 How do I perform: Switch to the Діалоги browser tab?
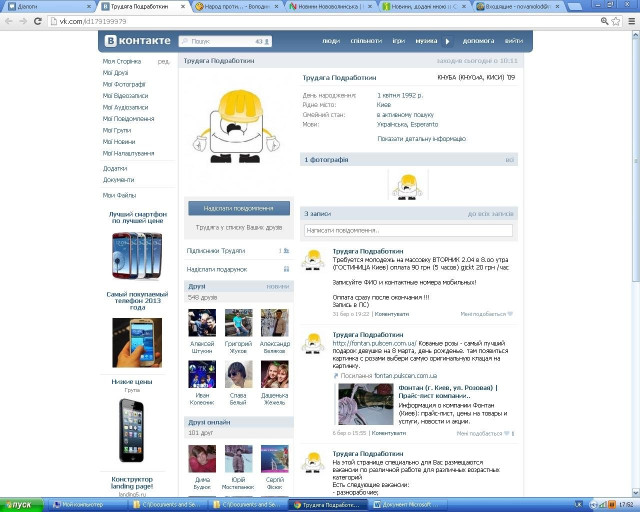[x=48, y=6]
